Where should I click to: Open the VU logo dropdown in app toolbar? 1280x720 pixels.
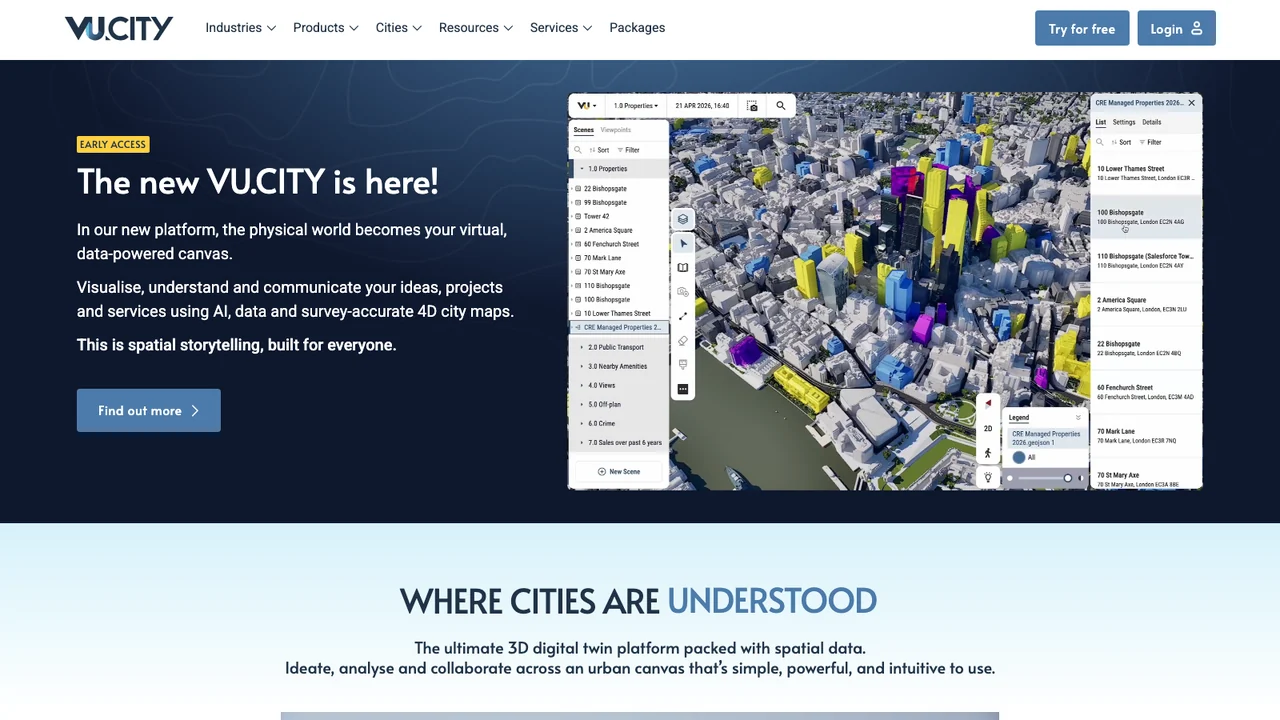click(587, 105)
